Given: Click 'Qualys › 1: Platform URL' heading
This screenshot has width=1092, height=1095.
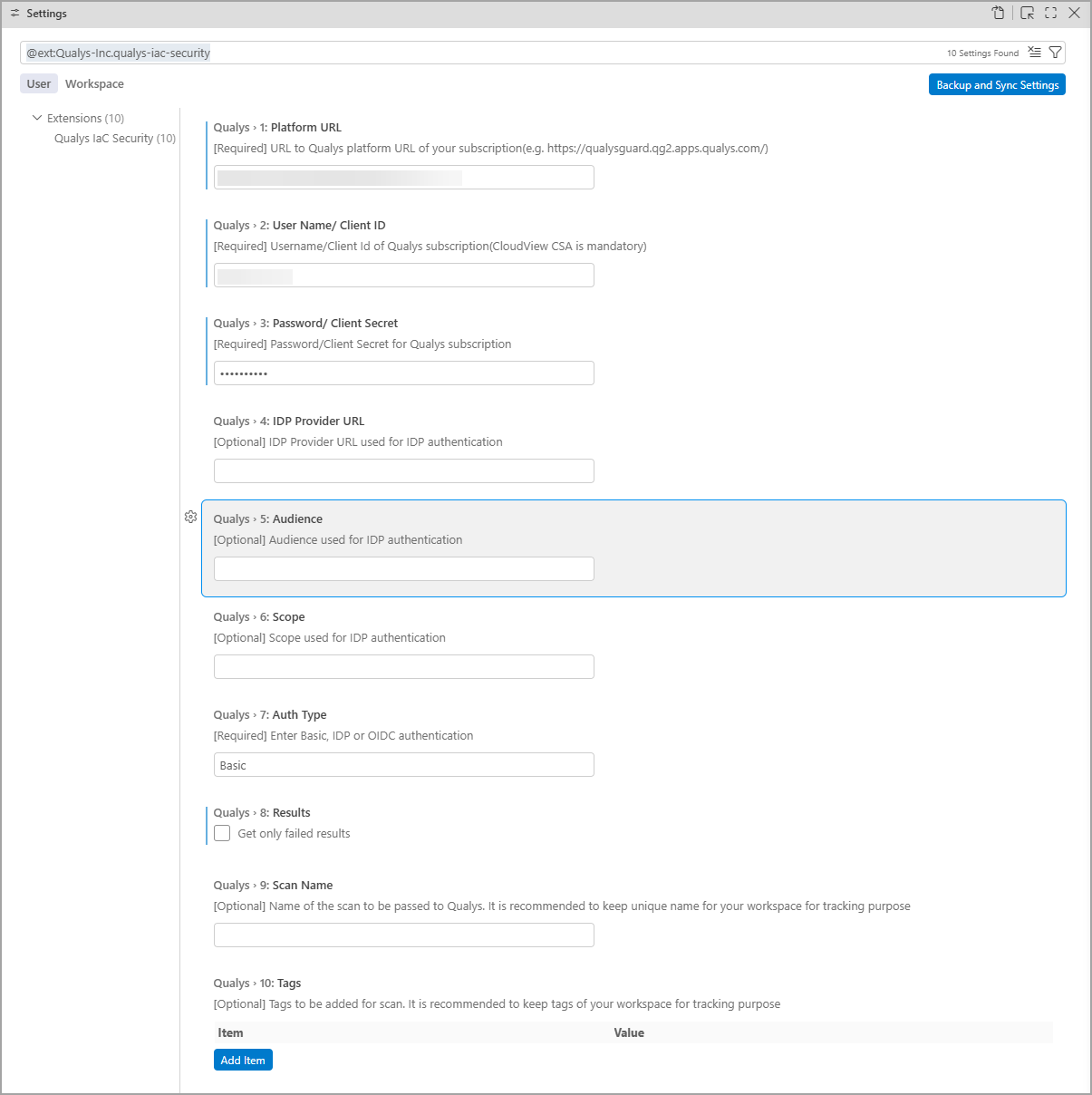Looking at the screenshot, I should [x=277, y=128].
